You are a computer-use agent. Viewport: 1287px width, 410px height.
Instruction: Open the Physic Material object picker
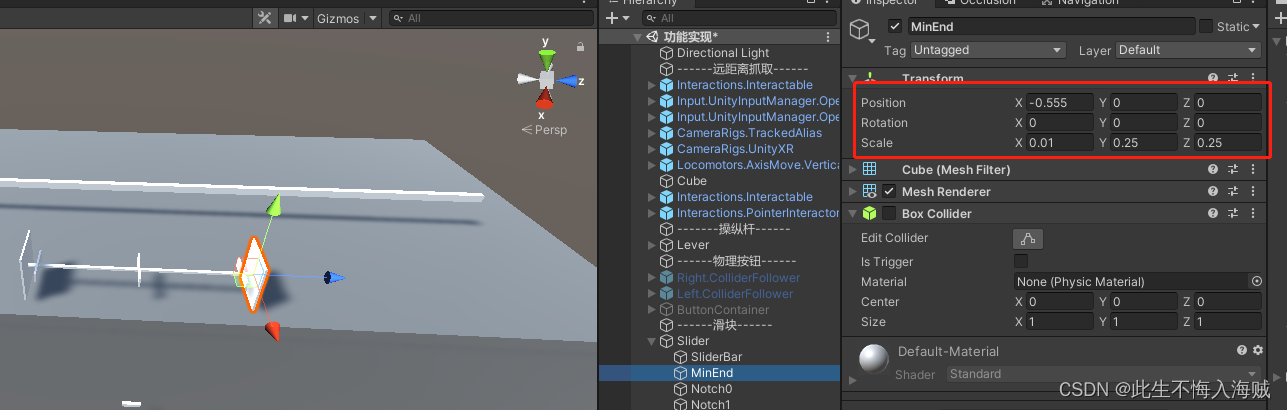(x=1257, y=282)
